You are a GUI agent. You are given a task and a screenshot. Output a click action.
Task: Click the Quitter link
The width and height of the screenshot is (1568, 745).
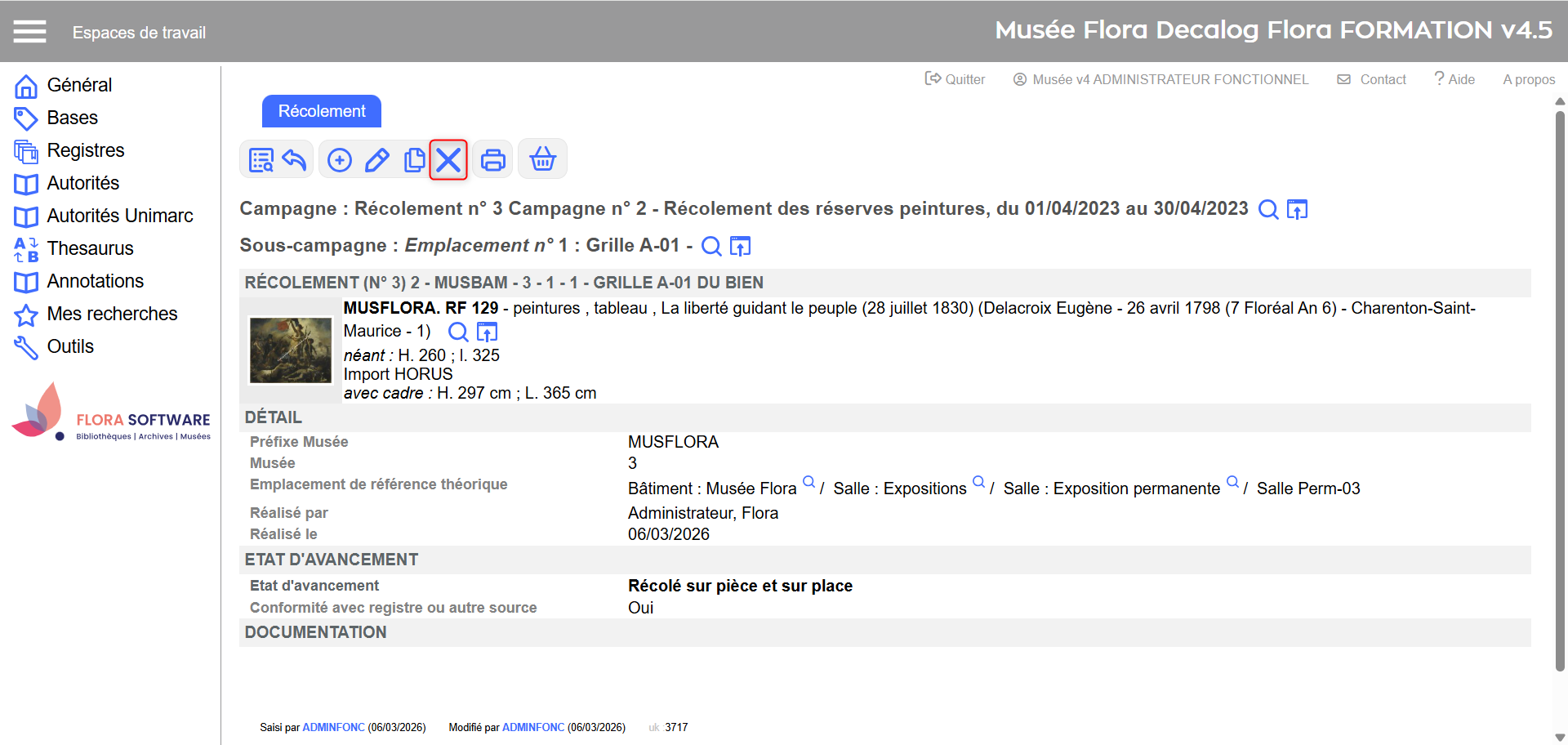955,79
